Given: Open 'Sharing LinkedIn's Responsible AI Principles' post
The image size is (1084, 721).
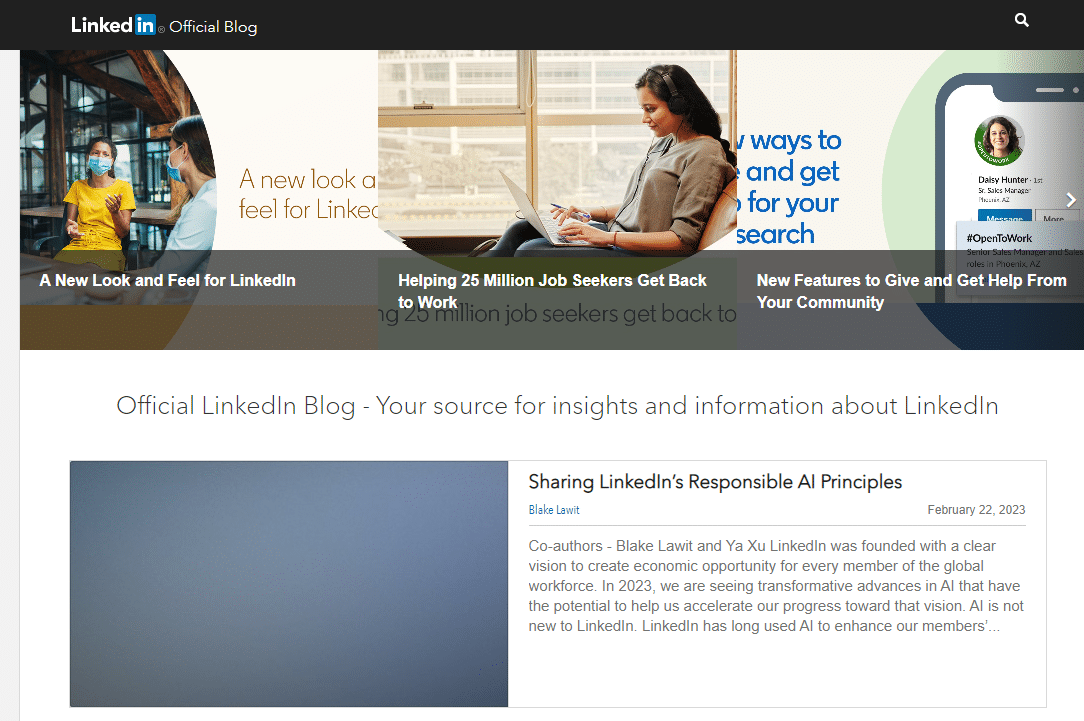Looking at the screenshot, I should coord(715,482).
